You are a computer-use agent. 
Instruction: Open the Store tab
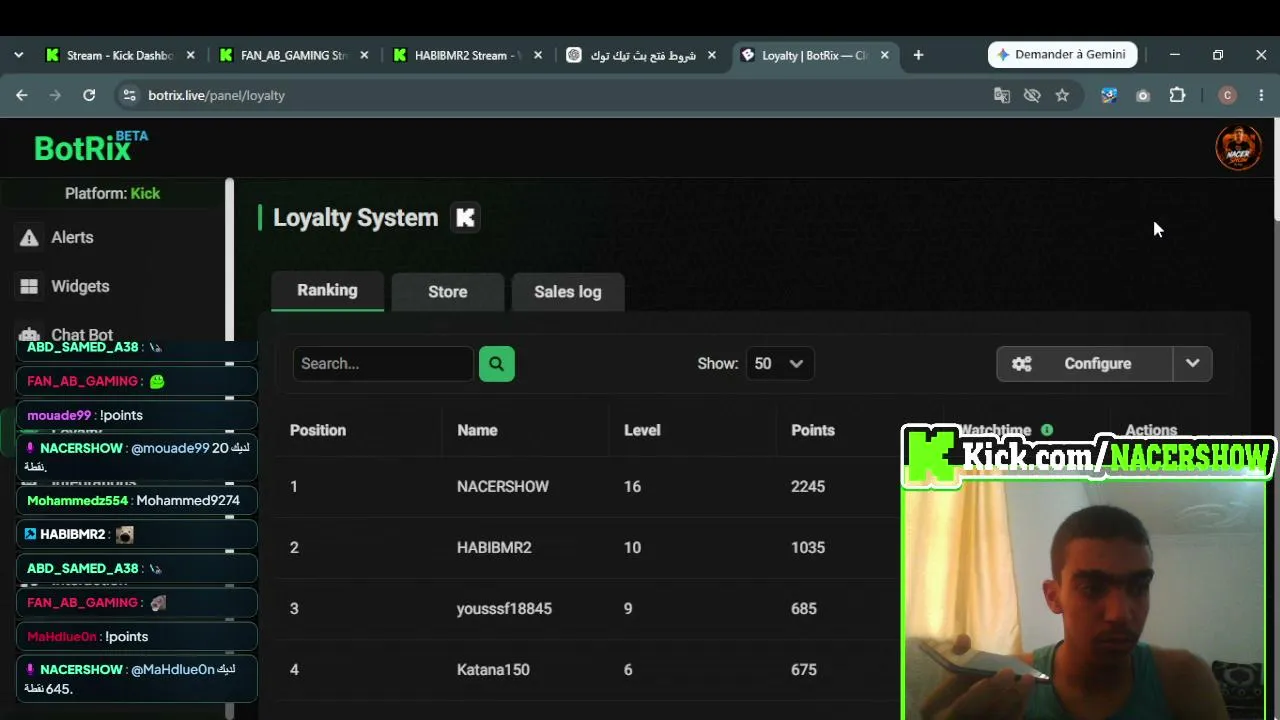[x=448, y=292]
